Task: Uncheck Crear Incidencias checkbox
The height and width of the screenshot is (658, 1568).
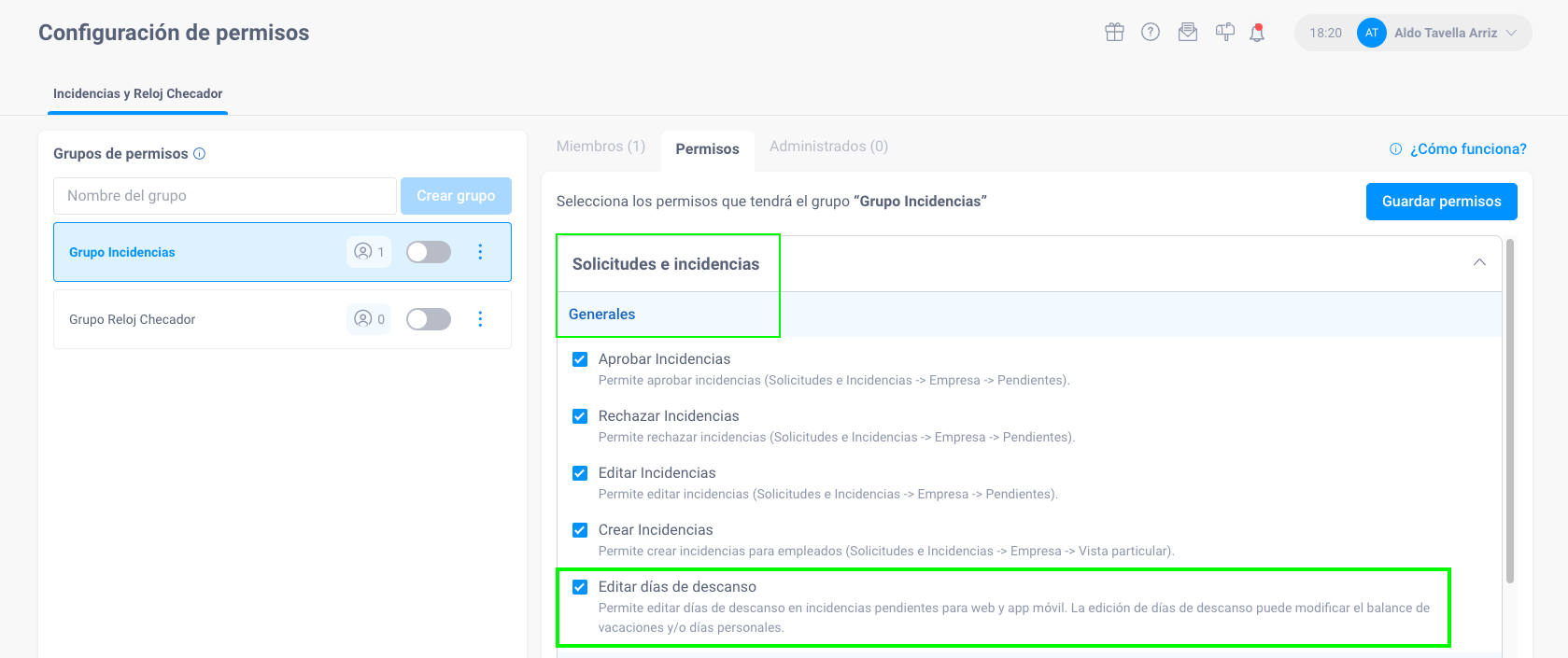Action: (580, 530)
